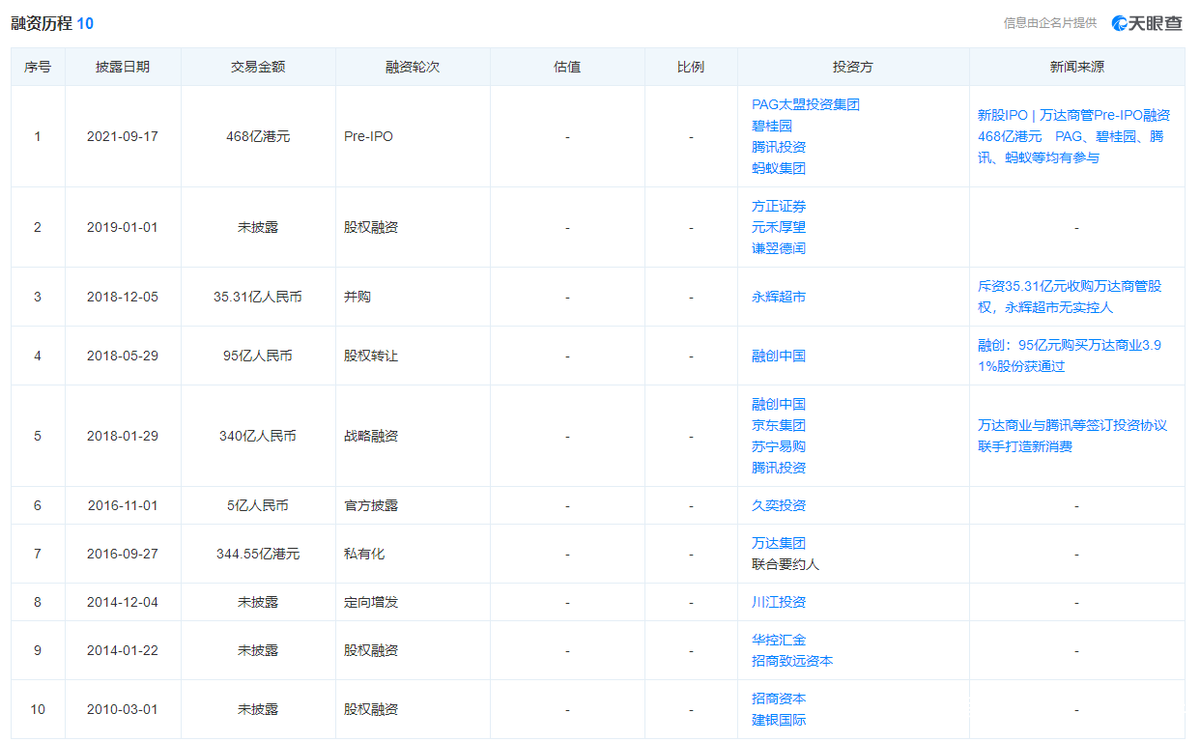
Task: Click the 信息由企名片提供 note
Action: [1050, 23]
